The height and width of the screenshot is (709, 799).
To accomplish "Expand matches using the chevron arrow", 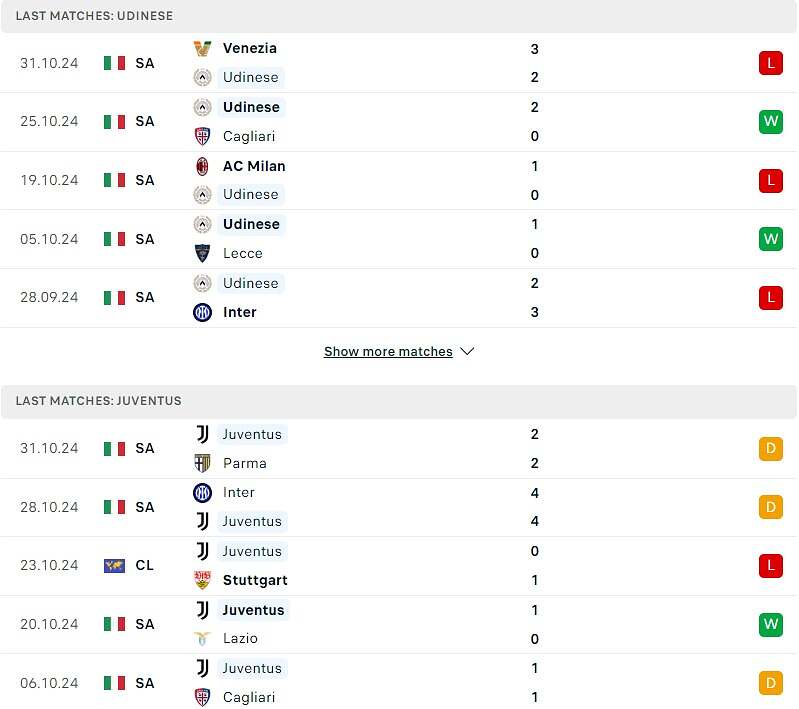I will (467, 352).
